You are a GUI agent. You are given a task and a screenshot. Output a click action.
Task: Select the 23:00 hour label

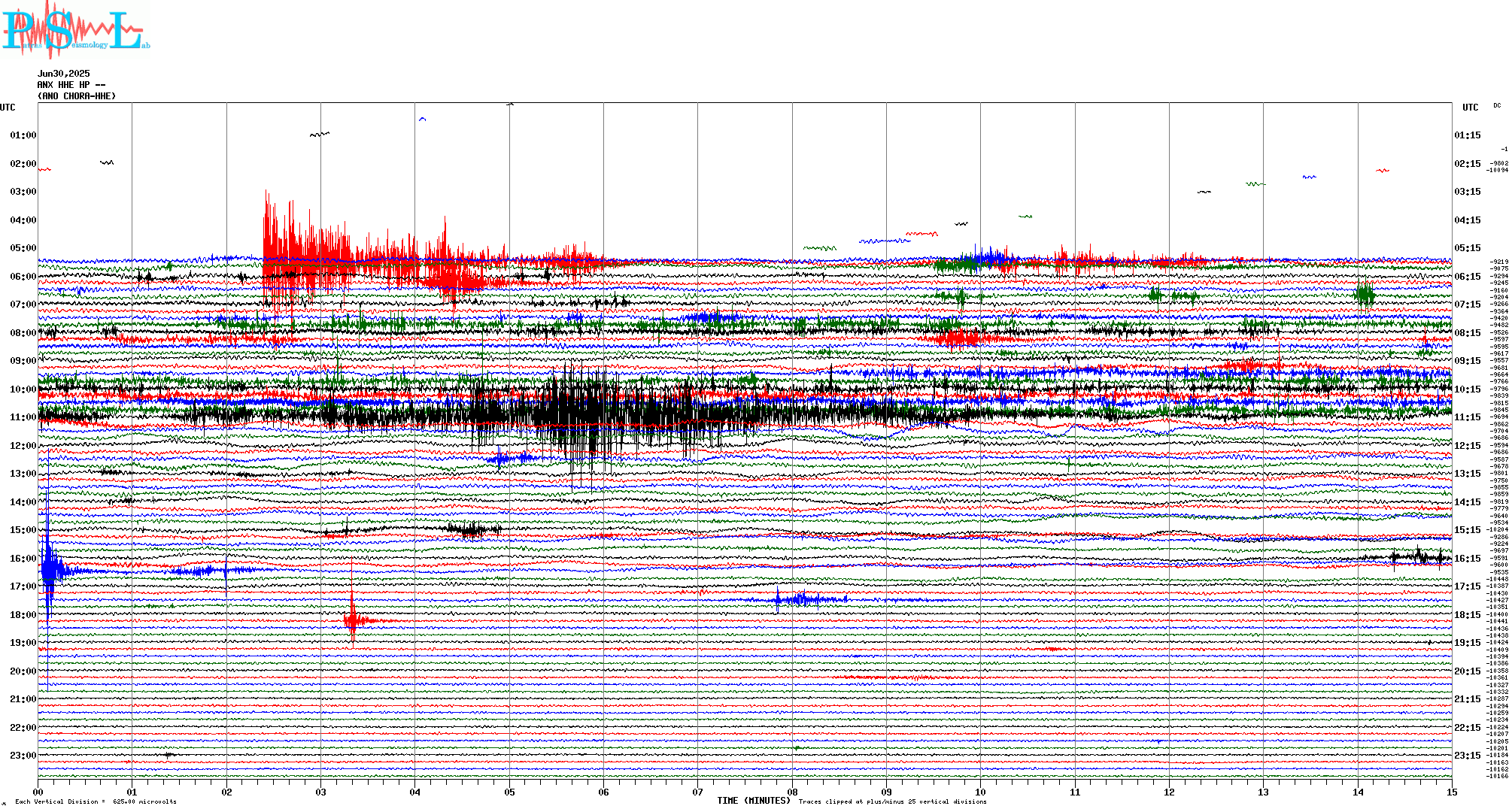tap(23, 756)
